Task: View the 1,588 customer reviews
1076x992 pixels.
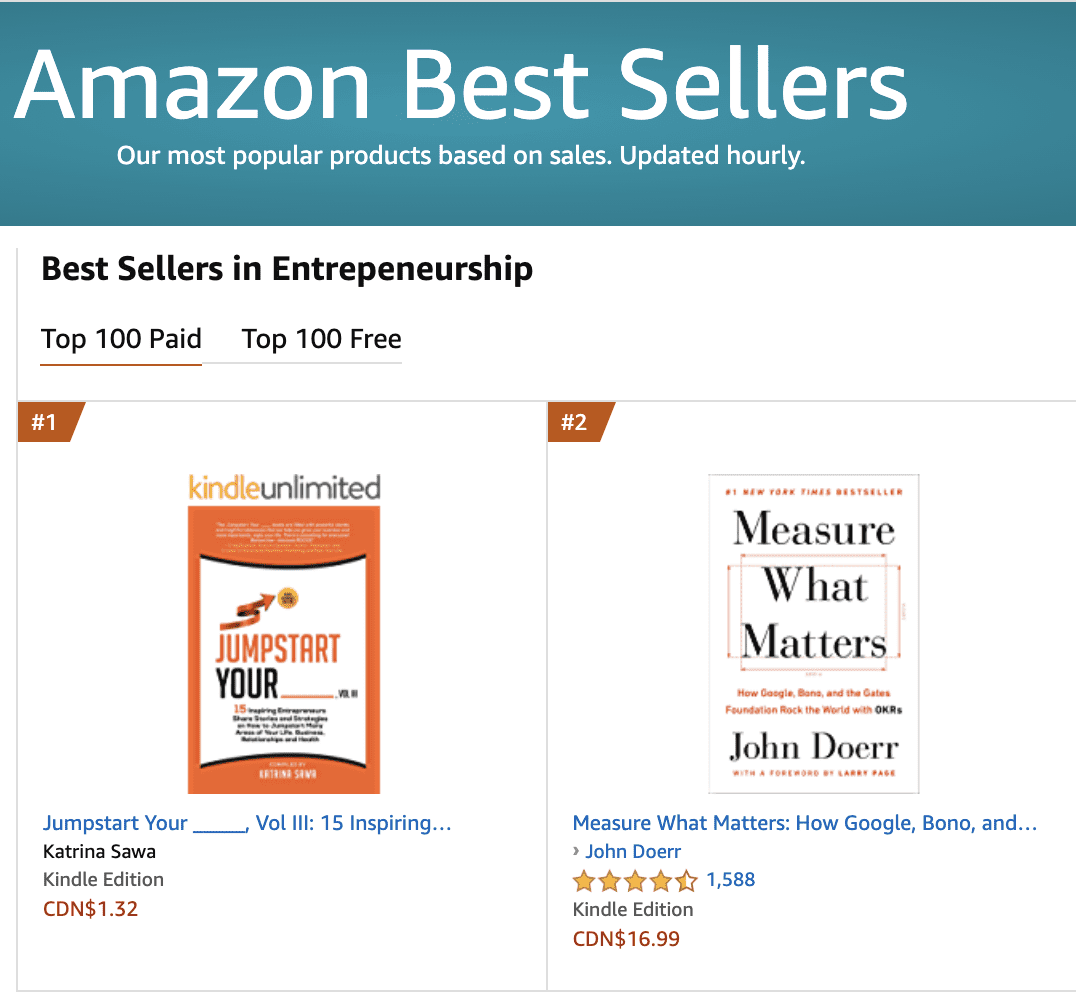Action: point(730,880)
